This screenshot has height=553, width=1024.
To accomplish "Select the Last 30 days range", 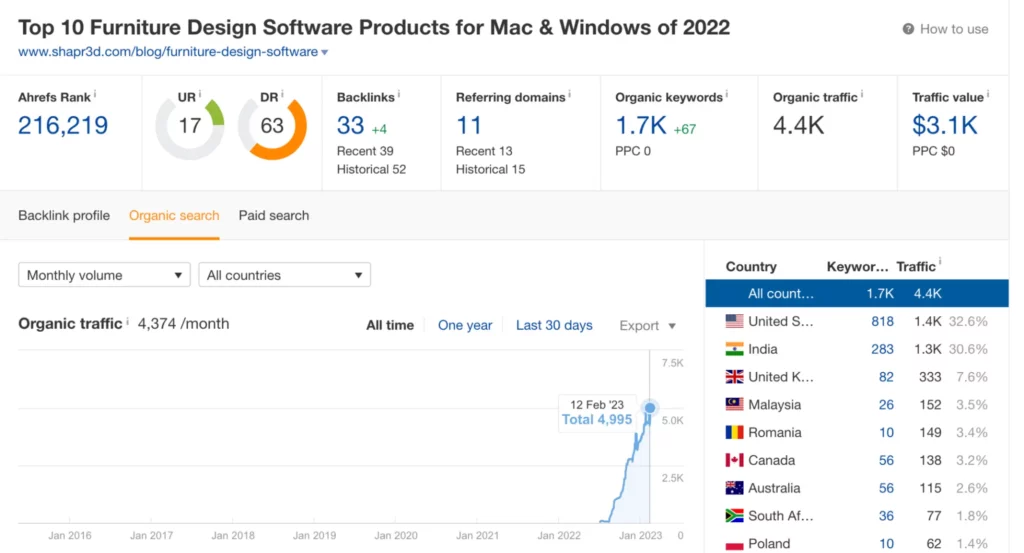I will click(554, 325).
